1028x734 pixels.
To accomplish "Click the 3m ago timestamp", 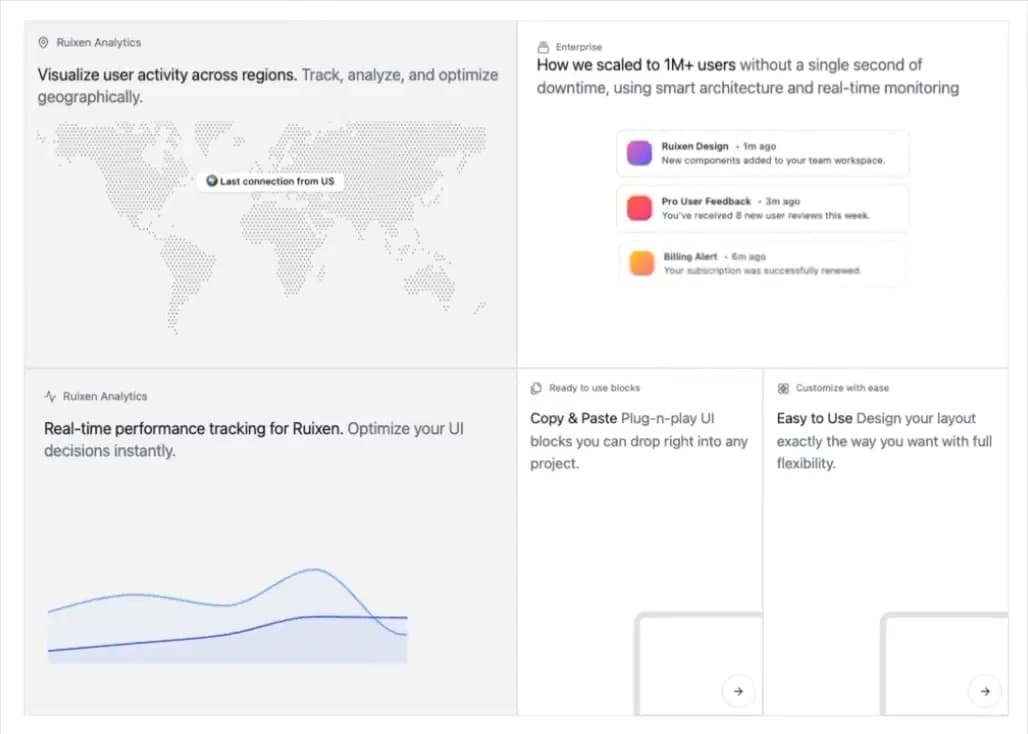I will [783, 201].
